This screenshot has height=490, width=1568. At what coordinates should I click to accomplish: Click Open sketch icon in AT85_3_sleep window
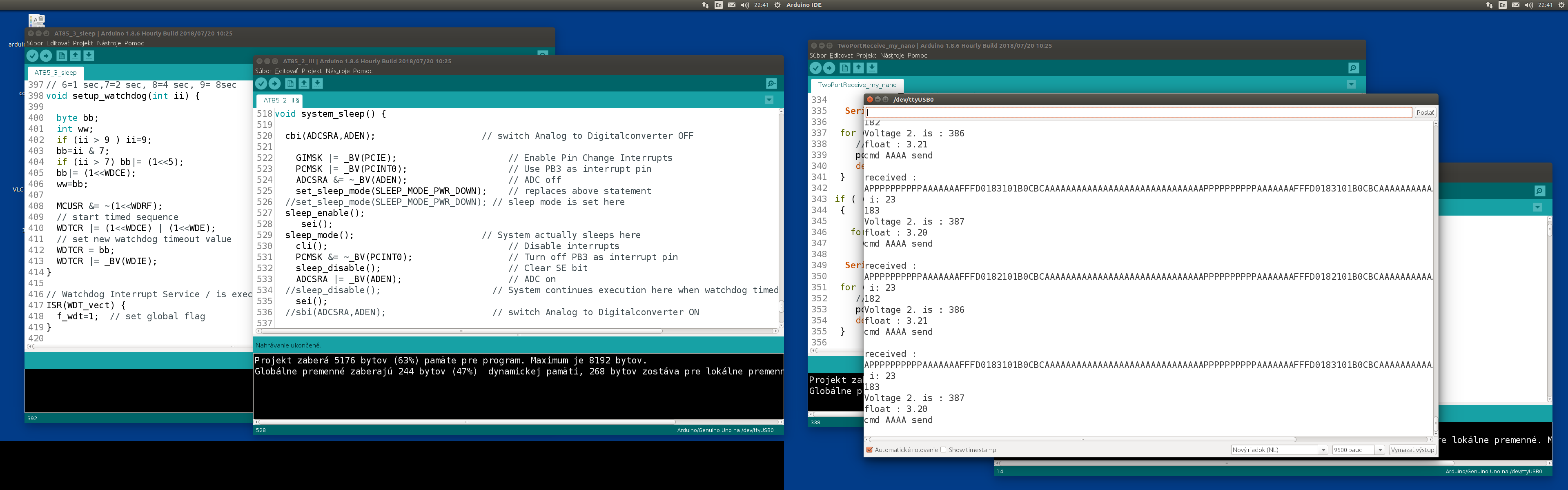click(76, 56)
